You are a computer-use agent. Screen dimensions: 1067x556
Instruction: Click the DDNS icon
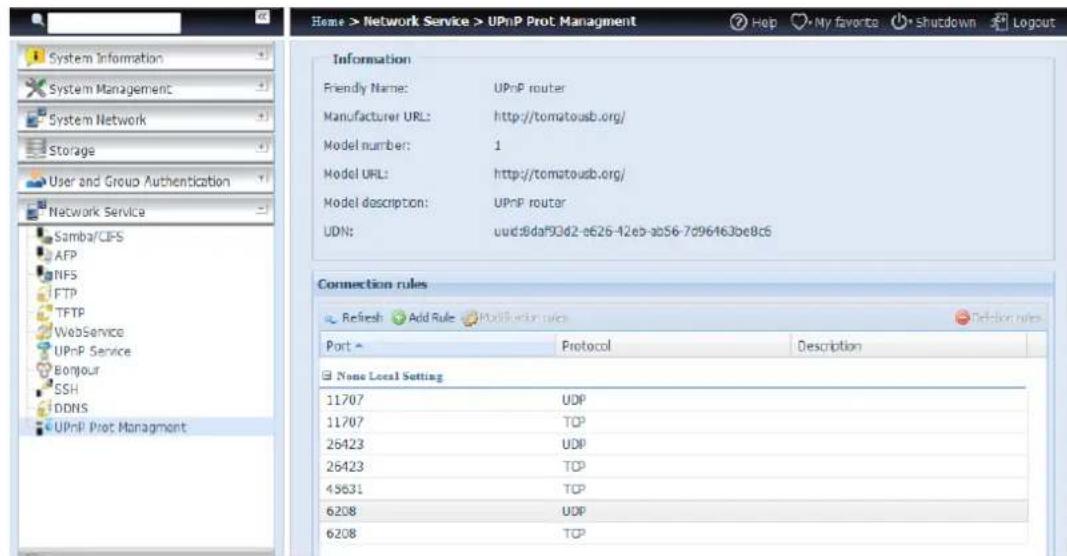pos(44,408)
